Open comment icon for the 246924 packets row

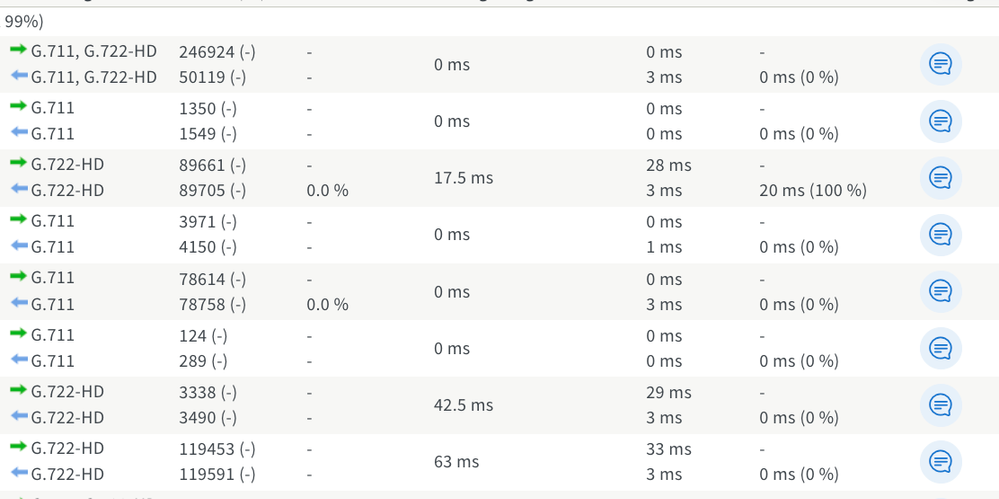pos(940,64)
